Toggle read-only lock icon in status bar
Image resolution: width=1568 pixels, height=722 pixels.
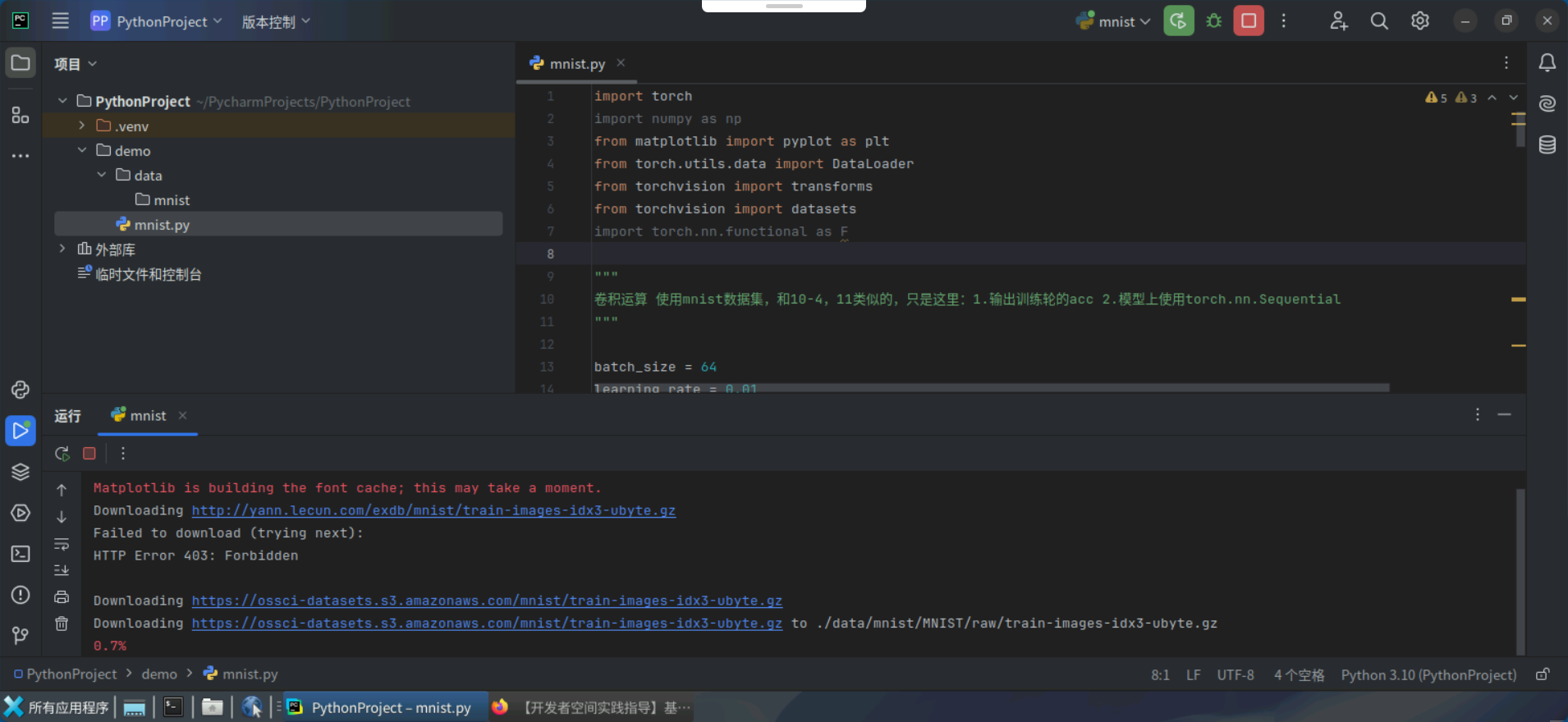click(x=1543, y=674)
